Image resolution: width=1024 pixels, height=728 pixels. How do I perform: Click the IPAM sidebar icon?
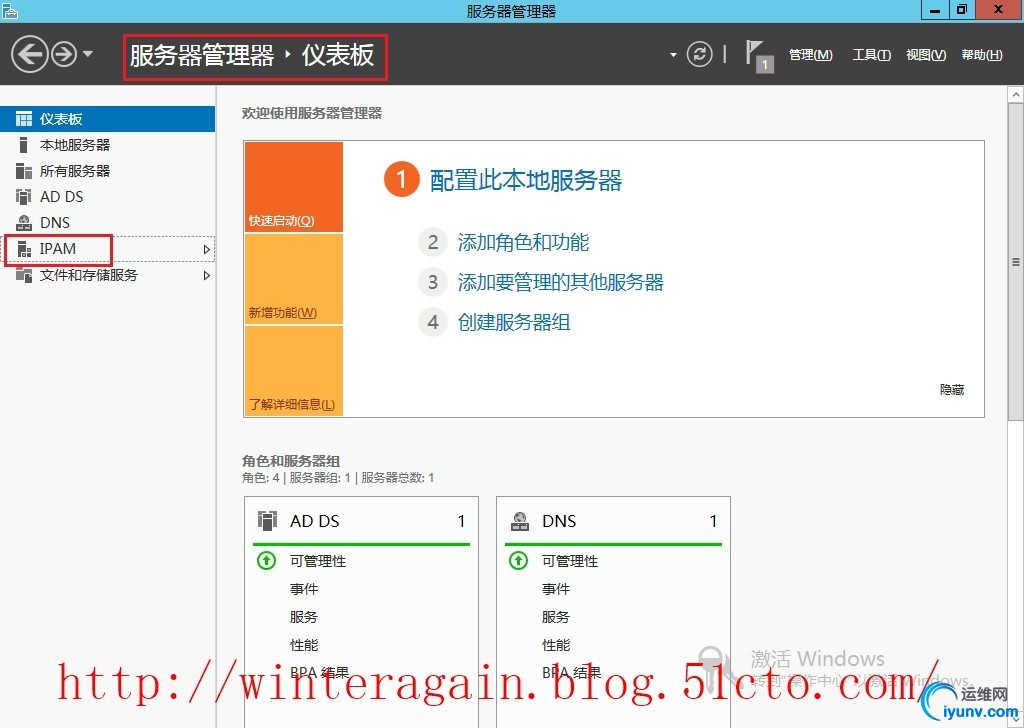(x=24, y=249)
